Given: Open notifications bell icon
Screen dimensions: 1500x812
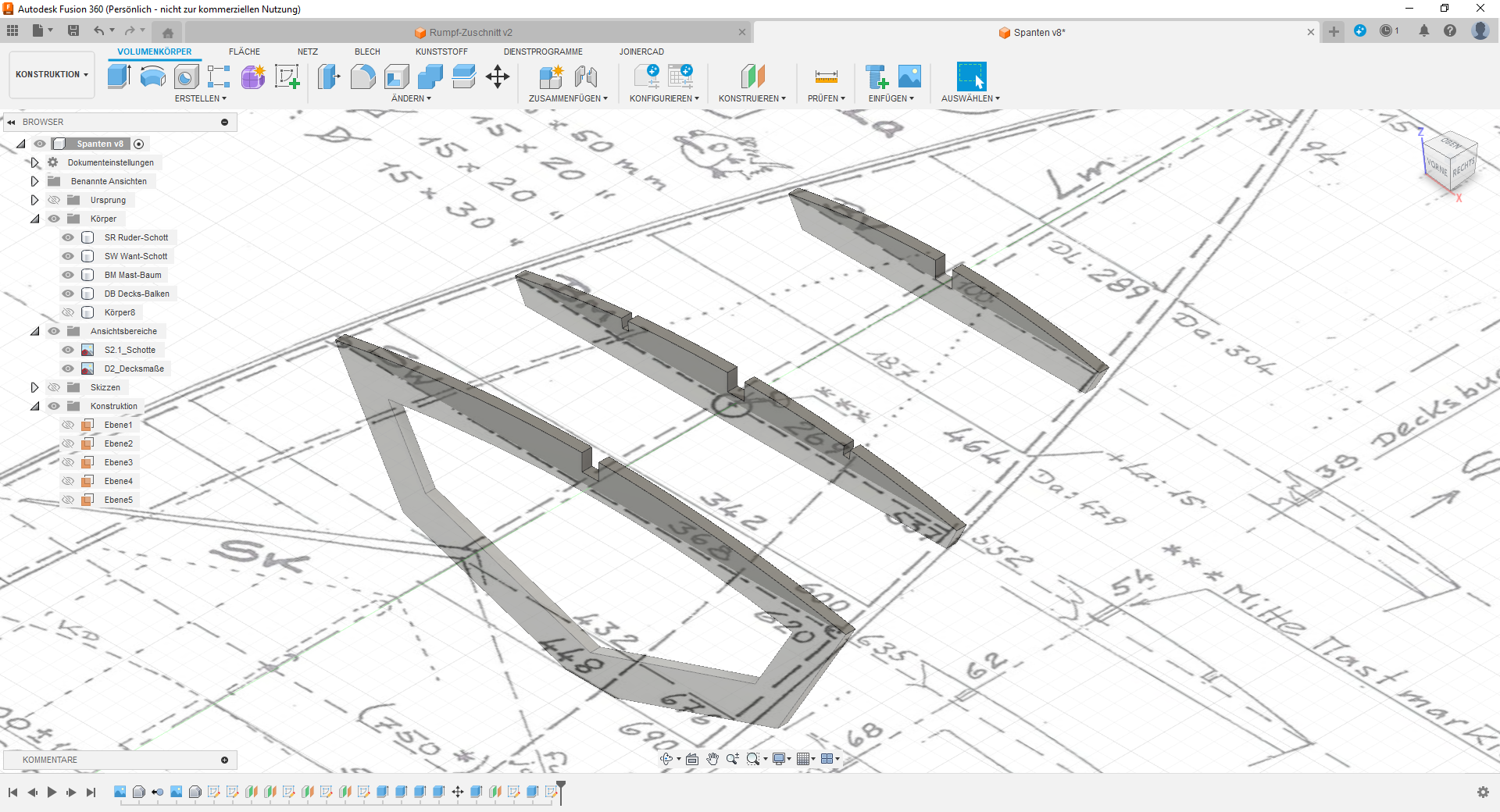Looking at the screenshot, I should coord(1424,30).
